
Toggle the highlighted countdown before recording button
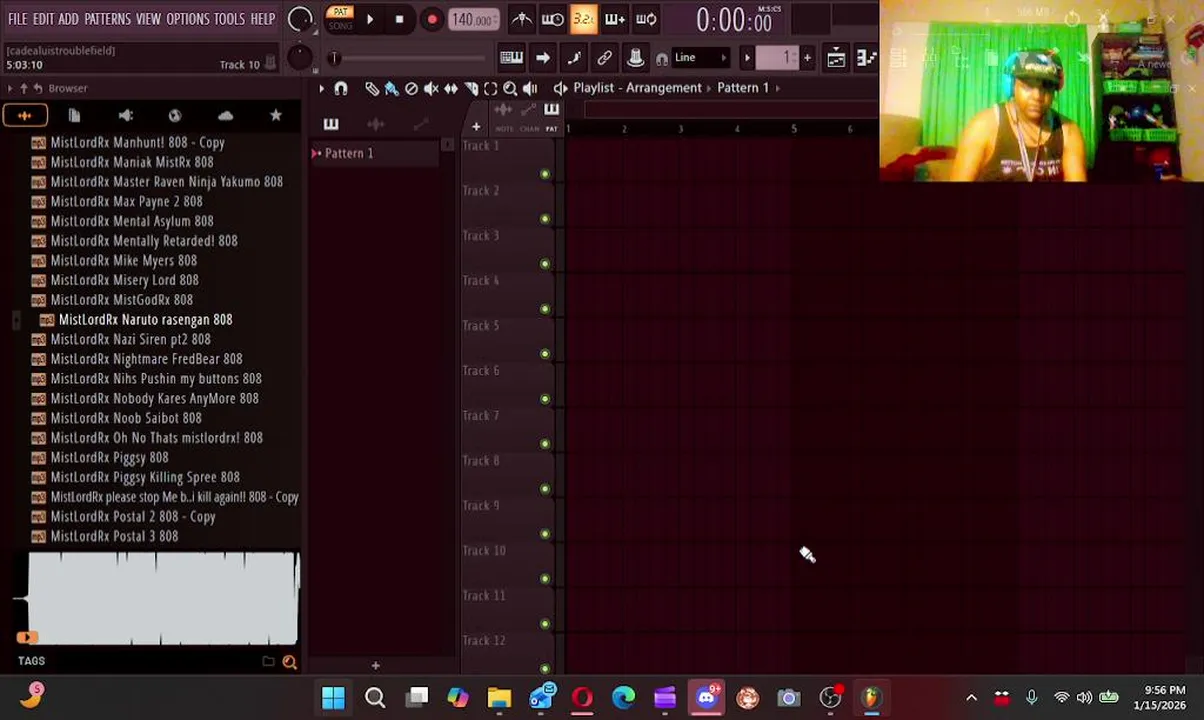[583, 19]
